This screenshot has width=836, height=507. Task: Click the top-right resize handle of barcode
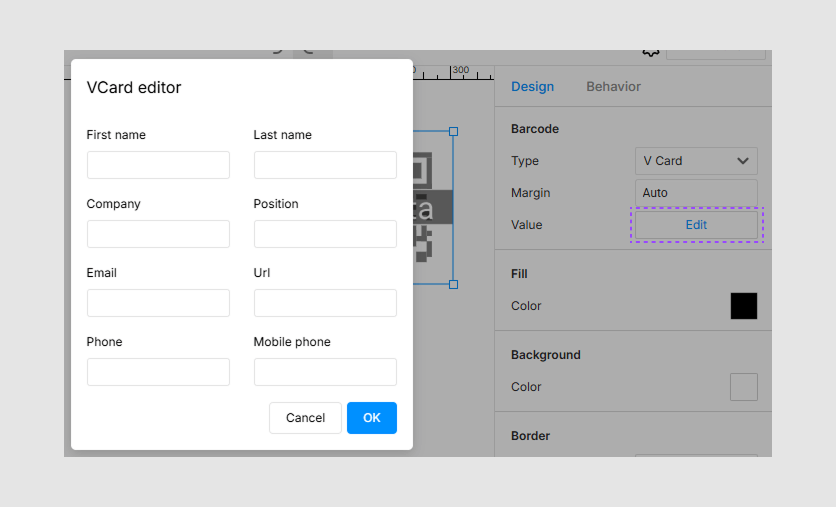point(453,131)
